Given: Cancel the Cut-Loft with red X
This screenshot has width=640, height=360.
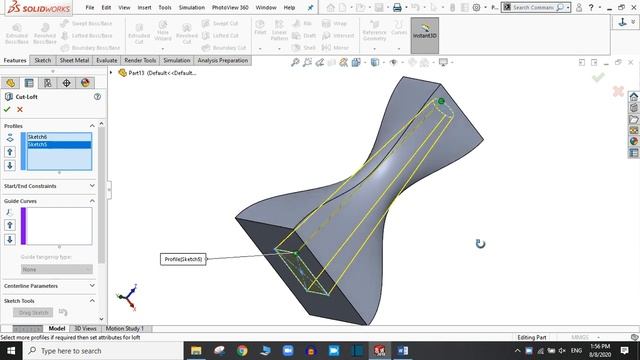Looking at the screenshot, I should point(20,109).
